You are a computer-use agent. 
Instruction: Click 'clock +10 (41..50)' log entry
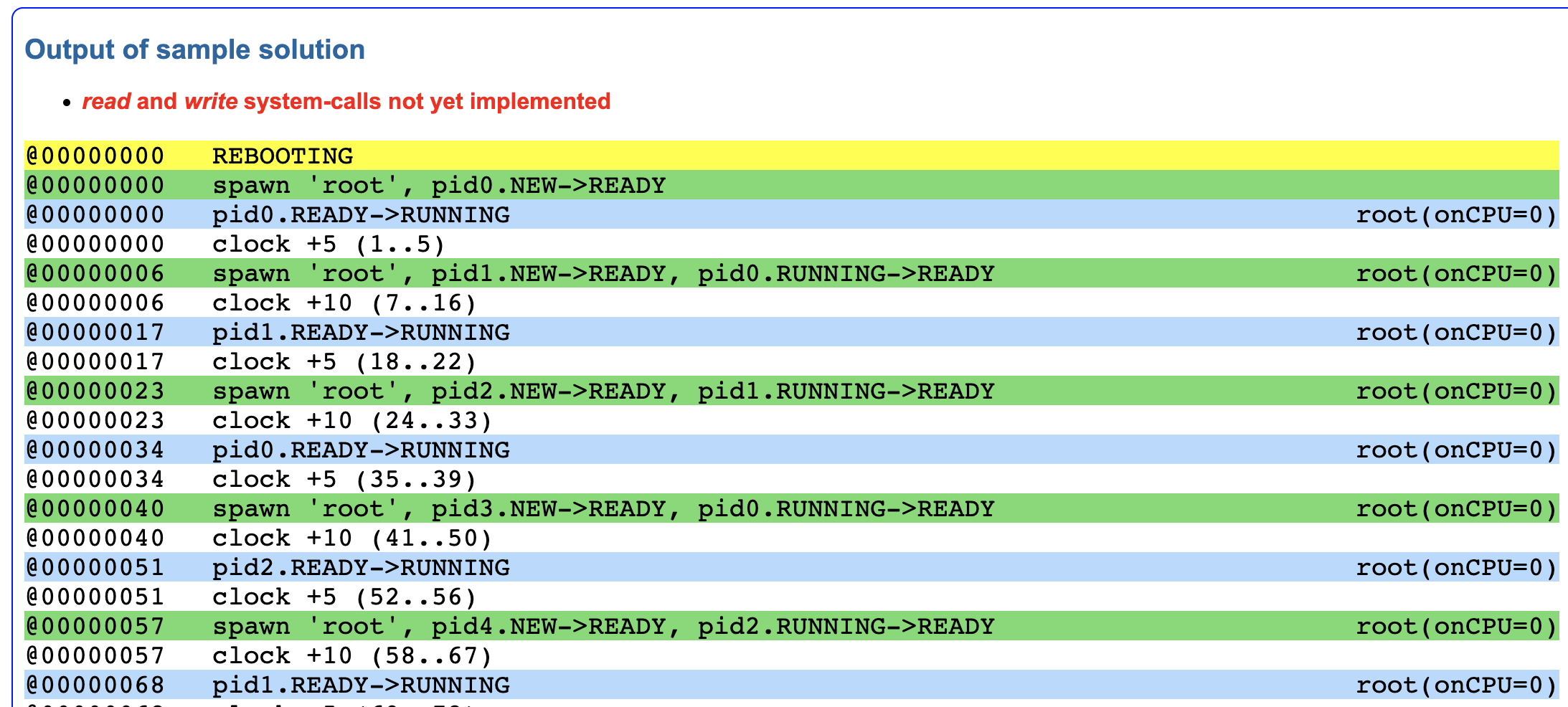[352, 538]
